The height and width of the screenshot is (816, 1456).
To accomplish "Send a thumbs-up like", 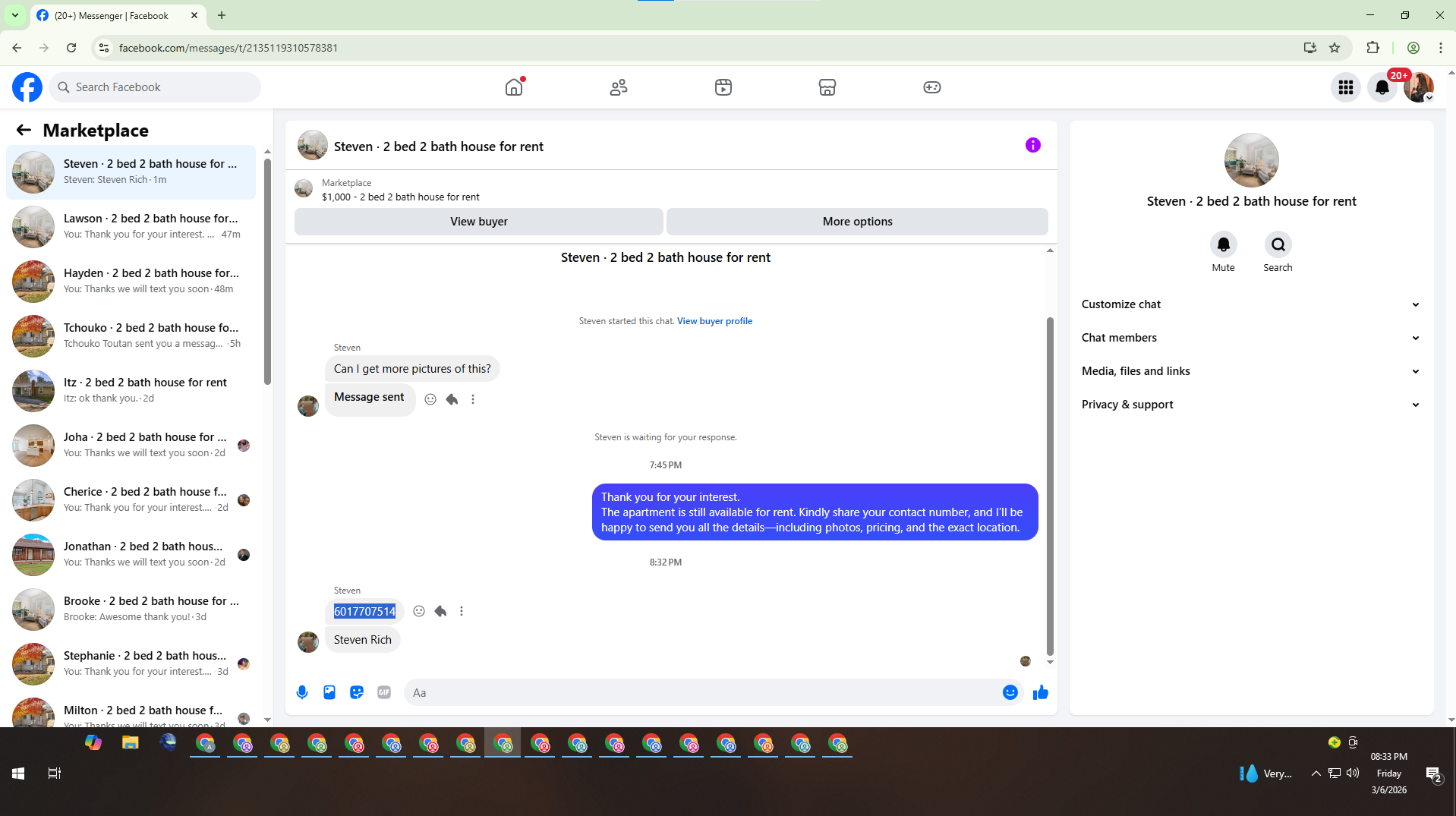I will (1041, 692).
